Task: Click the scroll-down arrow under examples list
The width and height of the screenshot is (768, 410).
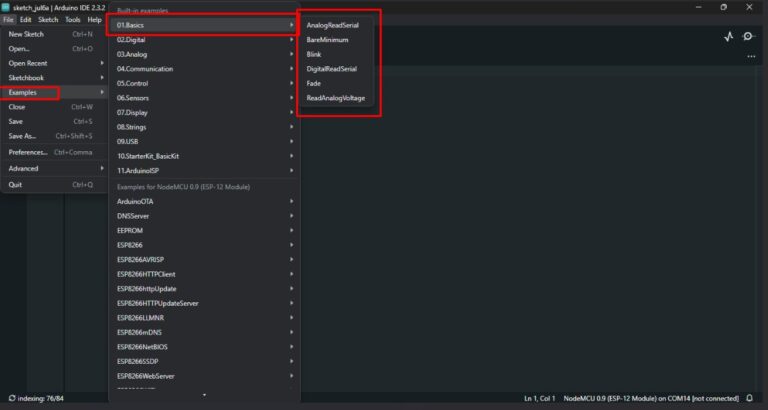Action: coord(204,395)
